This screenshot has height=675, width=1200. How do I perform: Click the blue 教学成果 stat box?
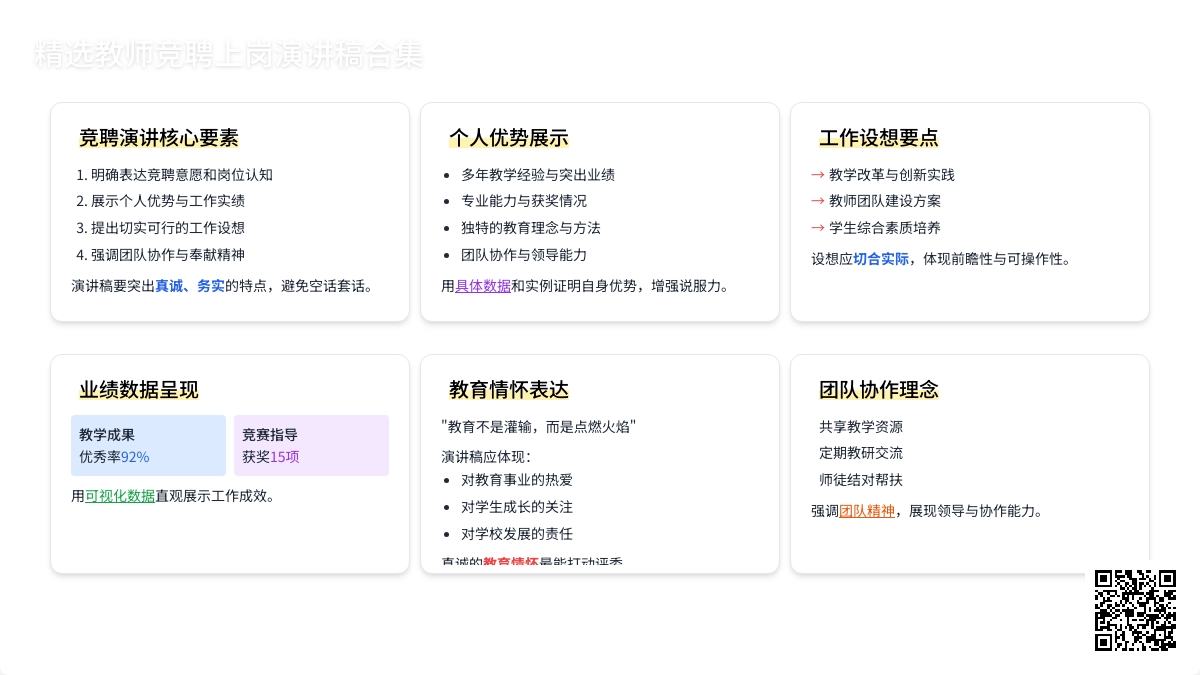[149, 446]
